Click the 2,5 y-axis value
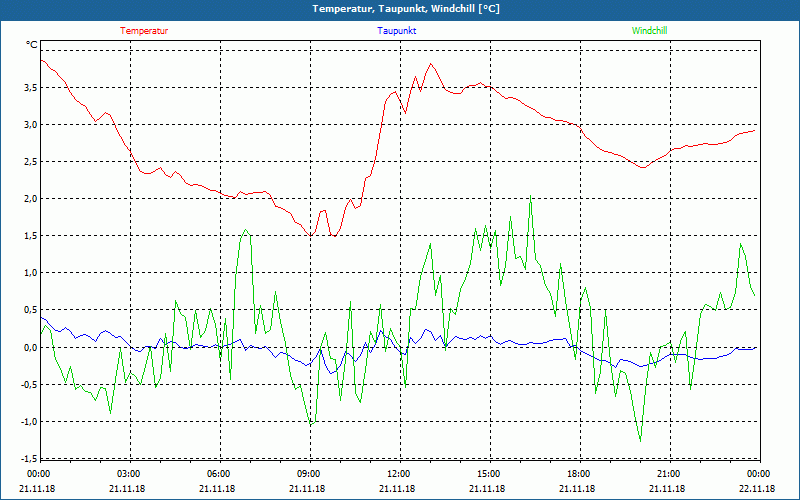800x500 pixels. click(31, 162)
